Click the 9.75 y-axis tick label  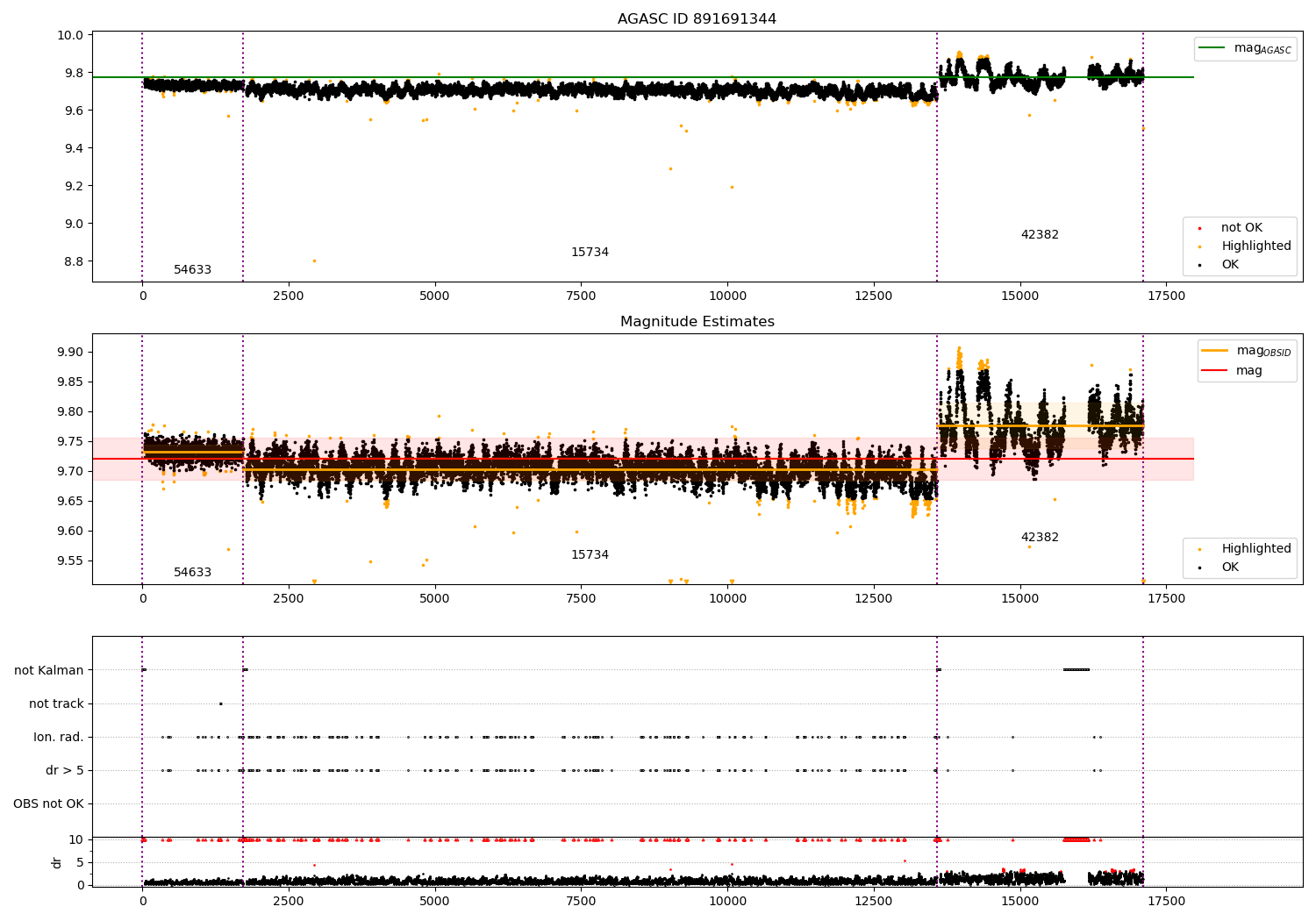(x=72, y=441)
